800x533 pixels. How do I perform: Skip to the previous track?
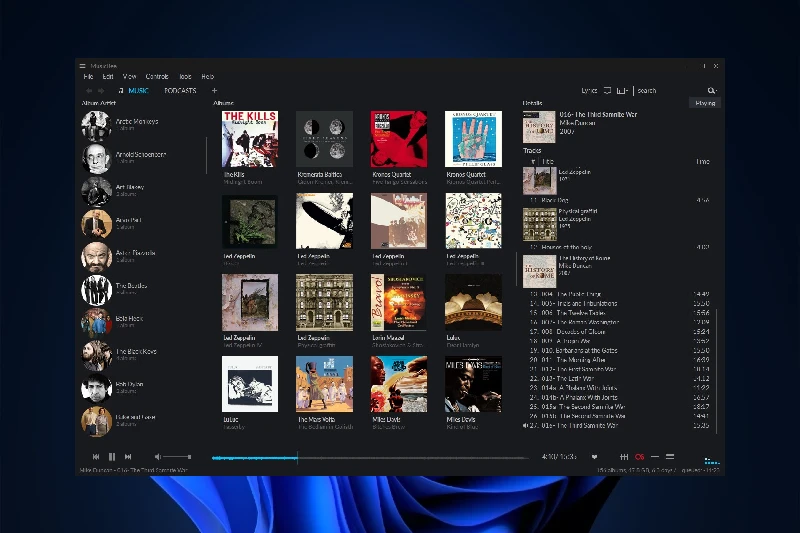coord(96,457)
